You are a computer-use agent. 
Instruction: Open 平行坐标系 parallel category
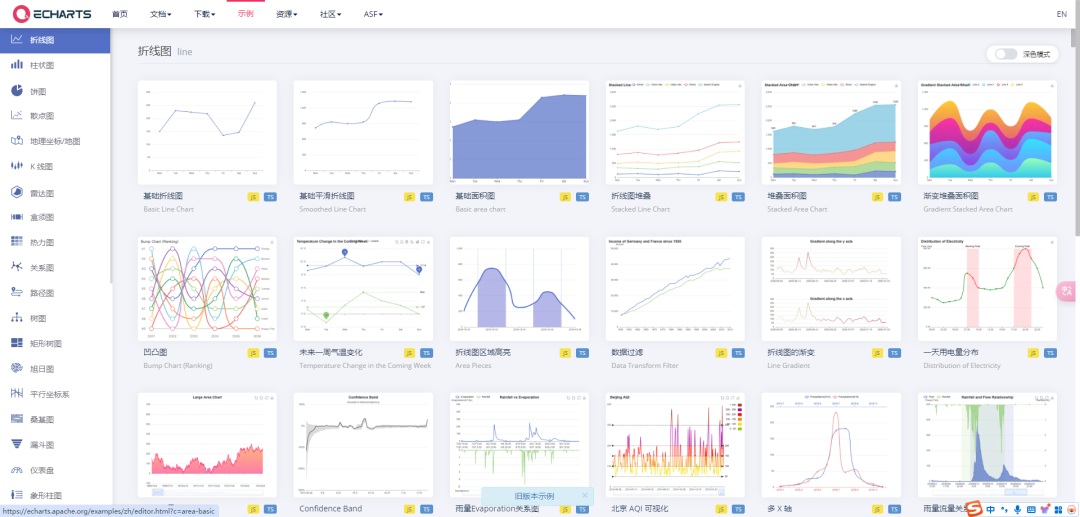[55, 394]
